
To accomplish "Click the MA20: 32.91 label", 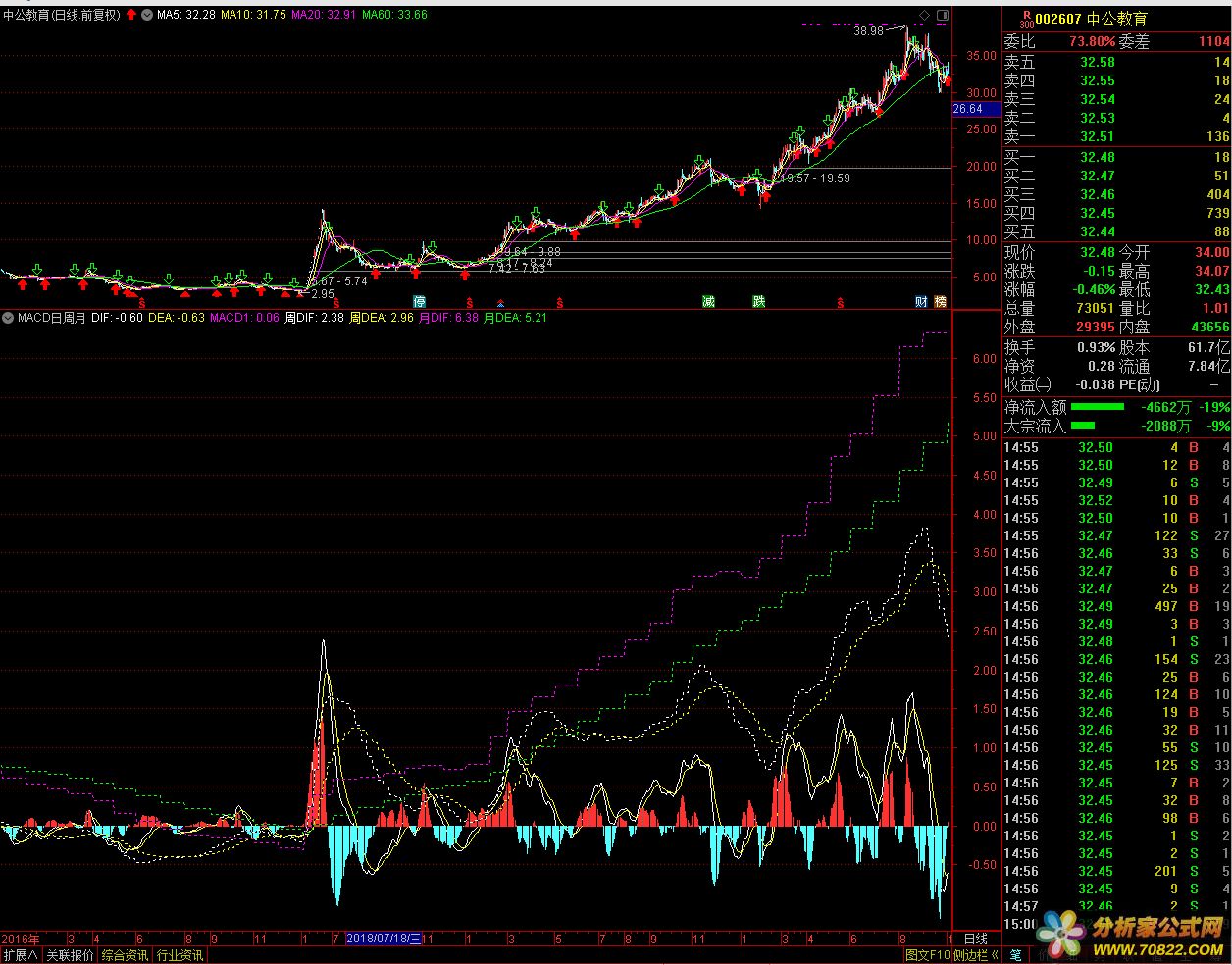I will click(324, 15).
